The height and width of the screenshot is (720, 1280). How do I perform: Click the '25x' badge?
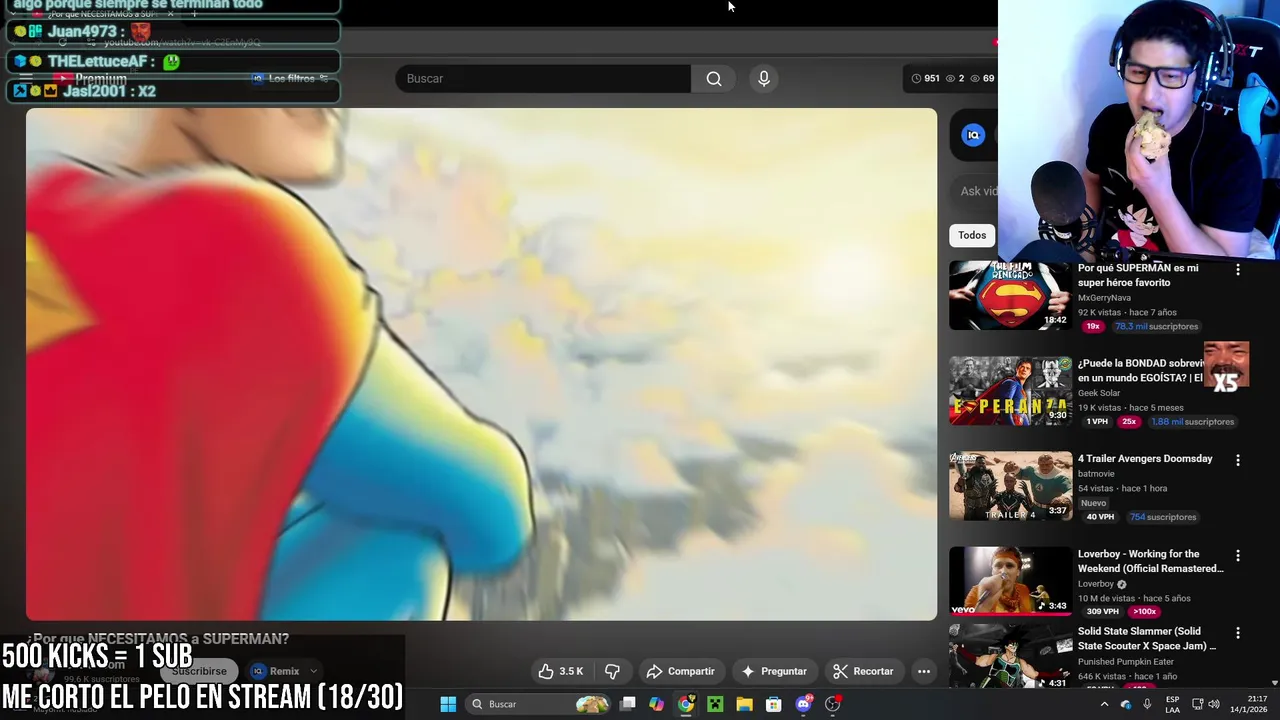pos(1129,422)
